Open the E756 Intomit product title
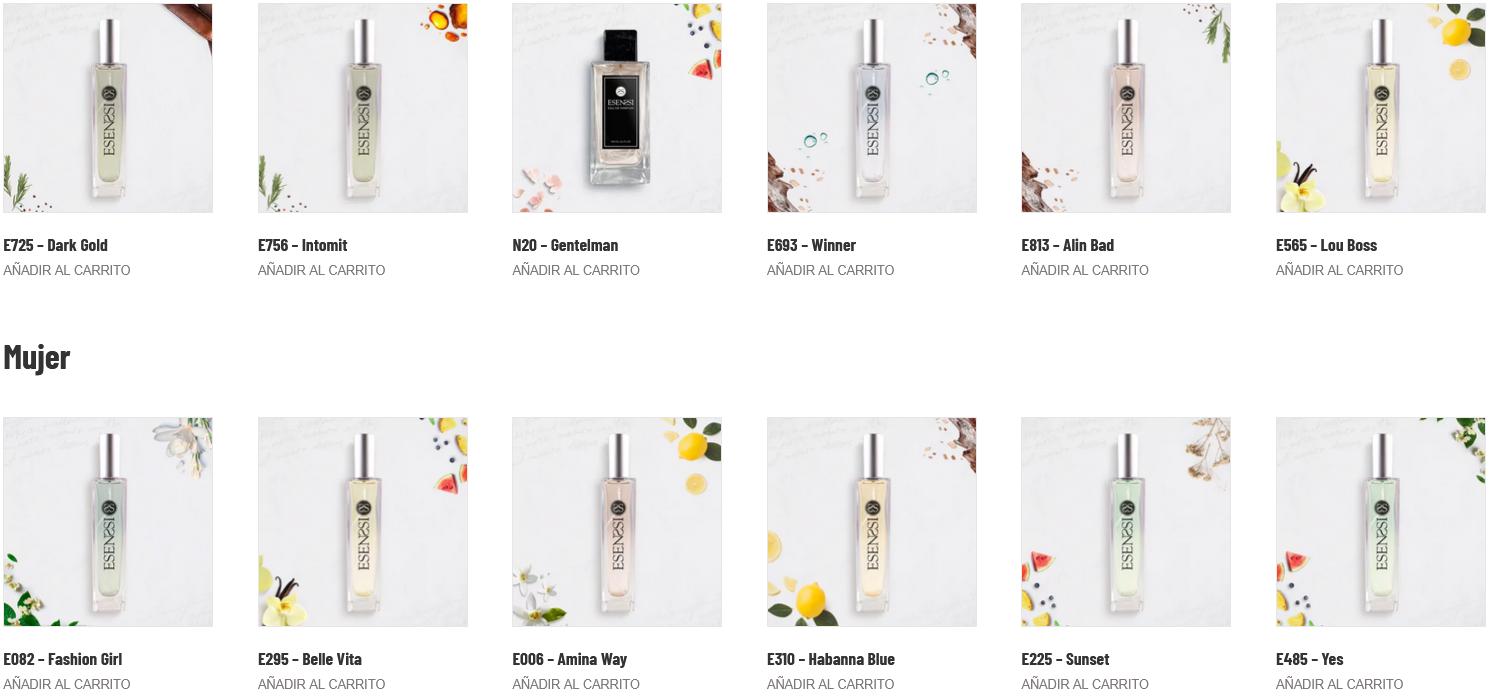1490x698 pixels. point(302,245)
